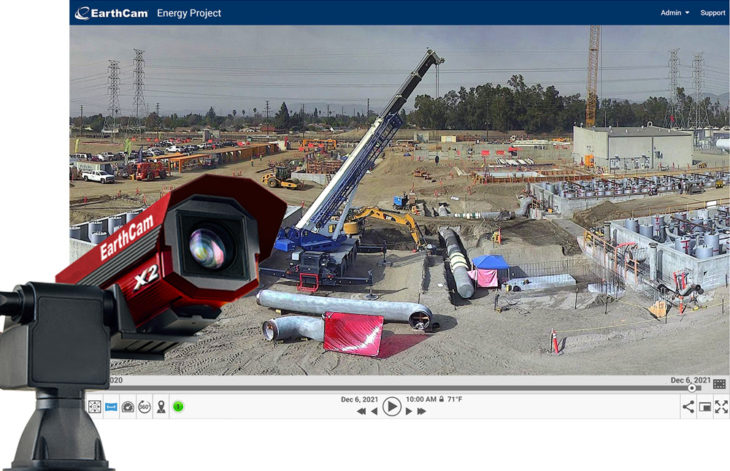This screenshot has height=471, width=730.
Task: Skip forward with double-right arrows
Action: (x=422, y=411)
